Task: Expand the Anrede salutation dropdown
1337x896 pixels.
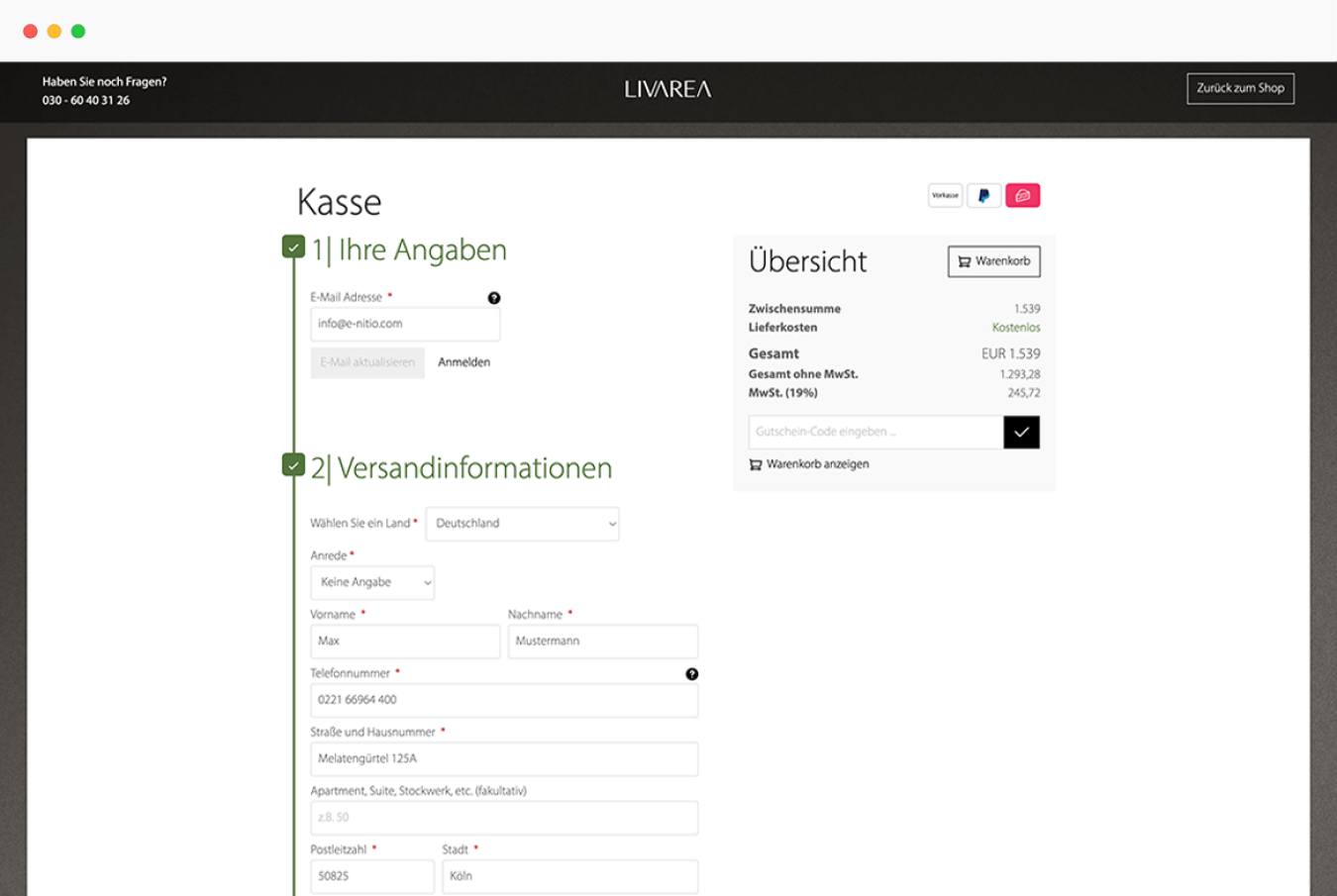Action: [x=372, y=583]
